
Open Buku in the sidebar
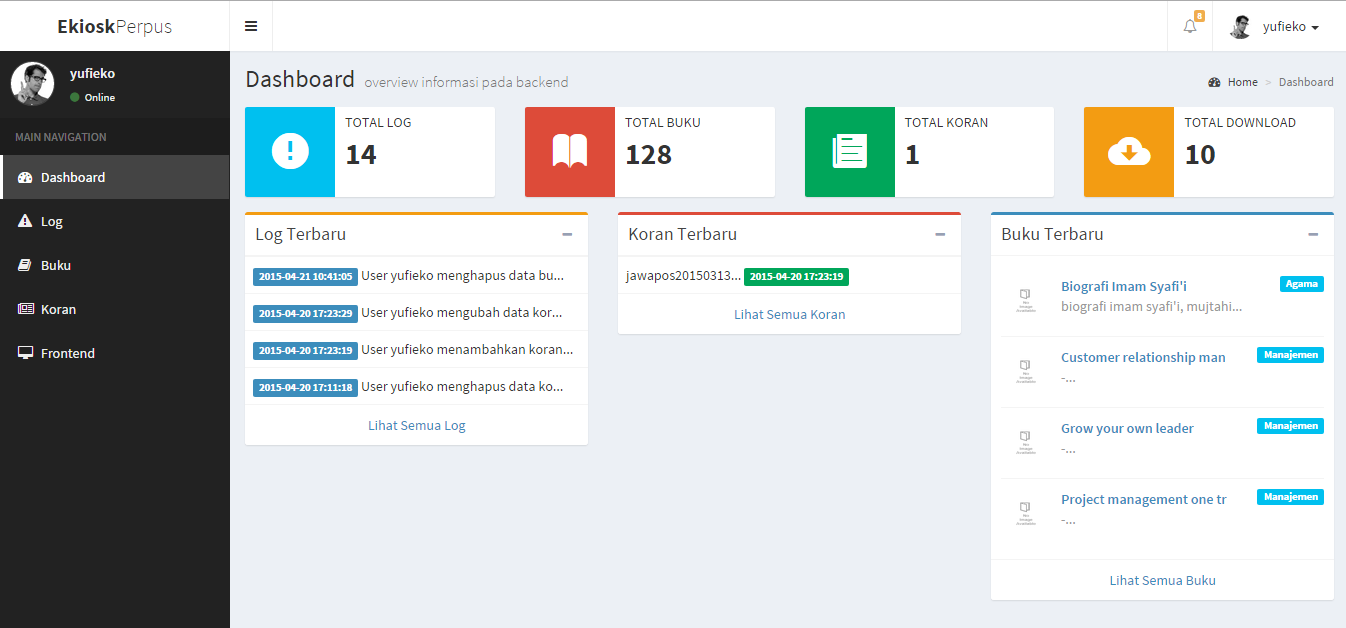(x=115, y=265)
